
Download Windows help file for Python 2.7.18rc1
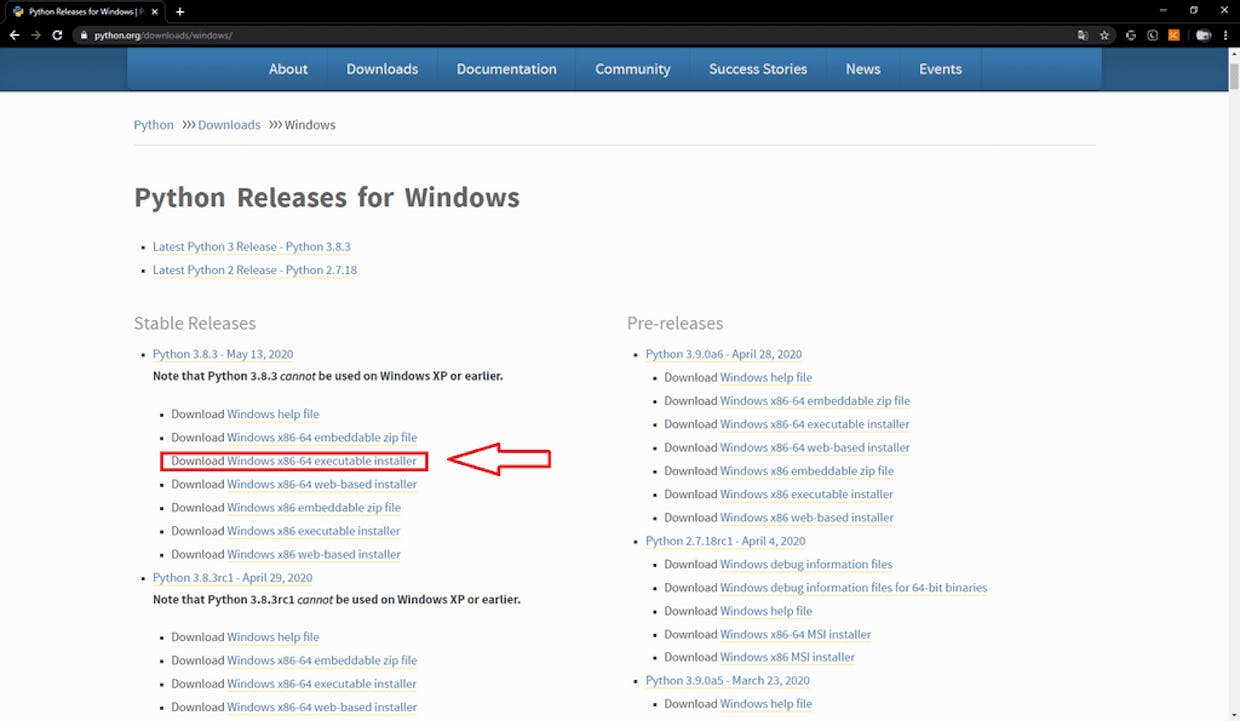[766, 611]
